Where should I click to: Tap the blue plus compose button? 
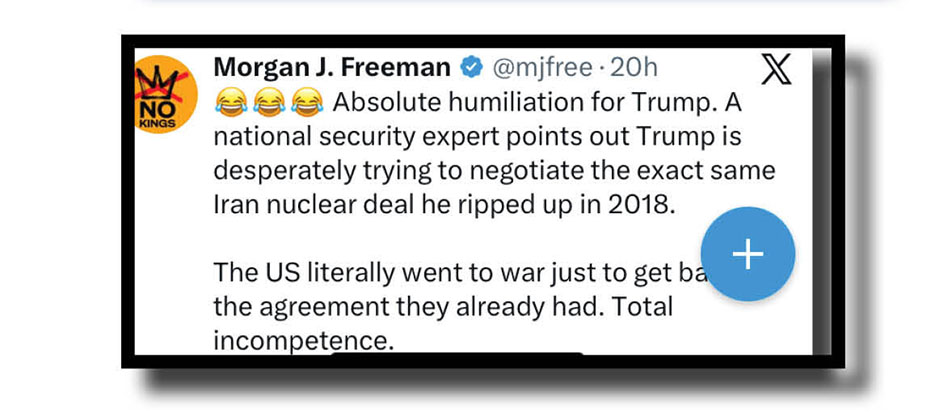click(x=747, y=255)
